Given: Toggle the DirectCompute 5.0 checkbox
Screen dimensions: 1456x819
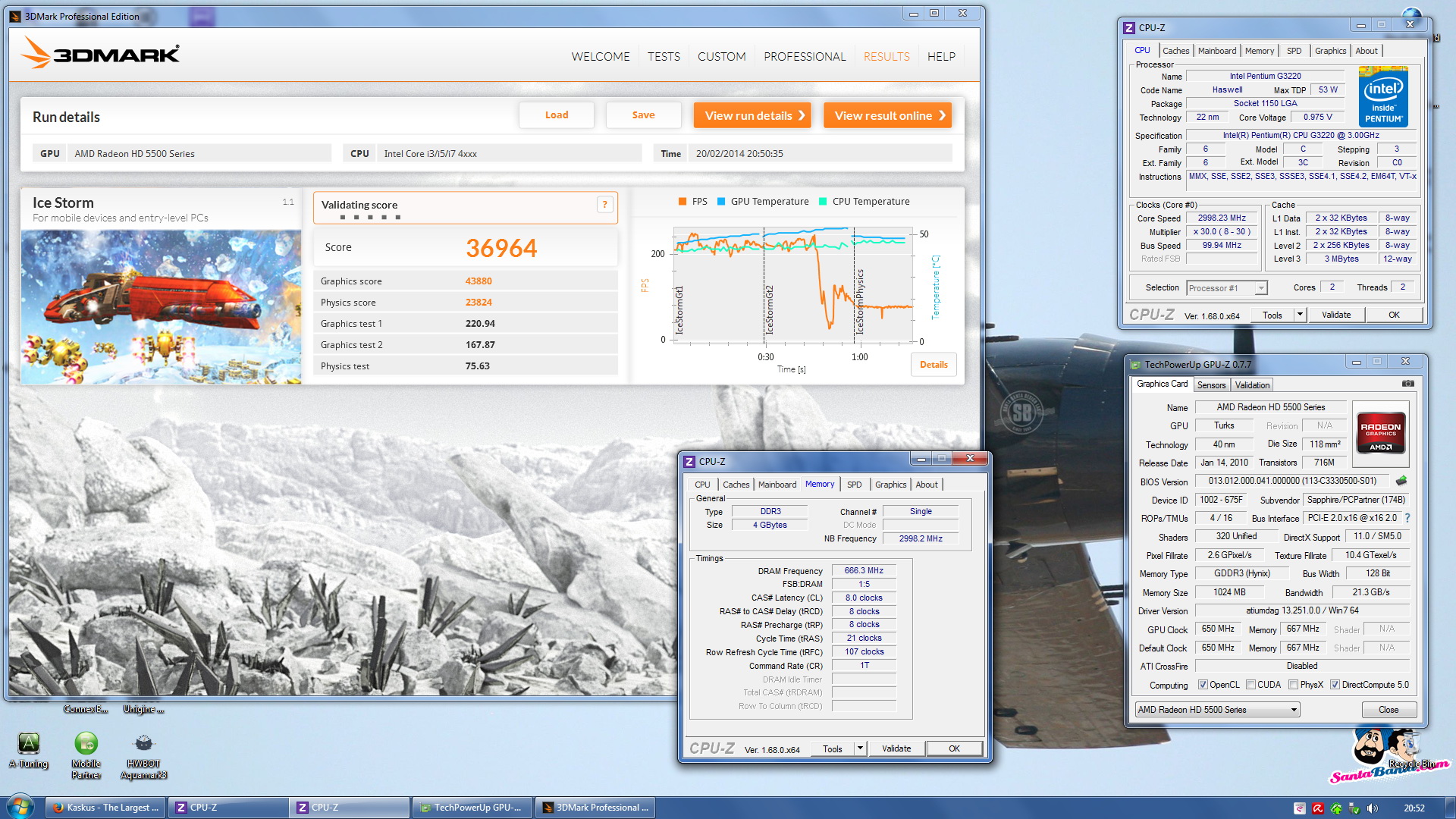Looking at the screenshot, I should [x=1335, y=685].
